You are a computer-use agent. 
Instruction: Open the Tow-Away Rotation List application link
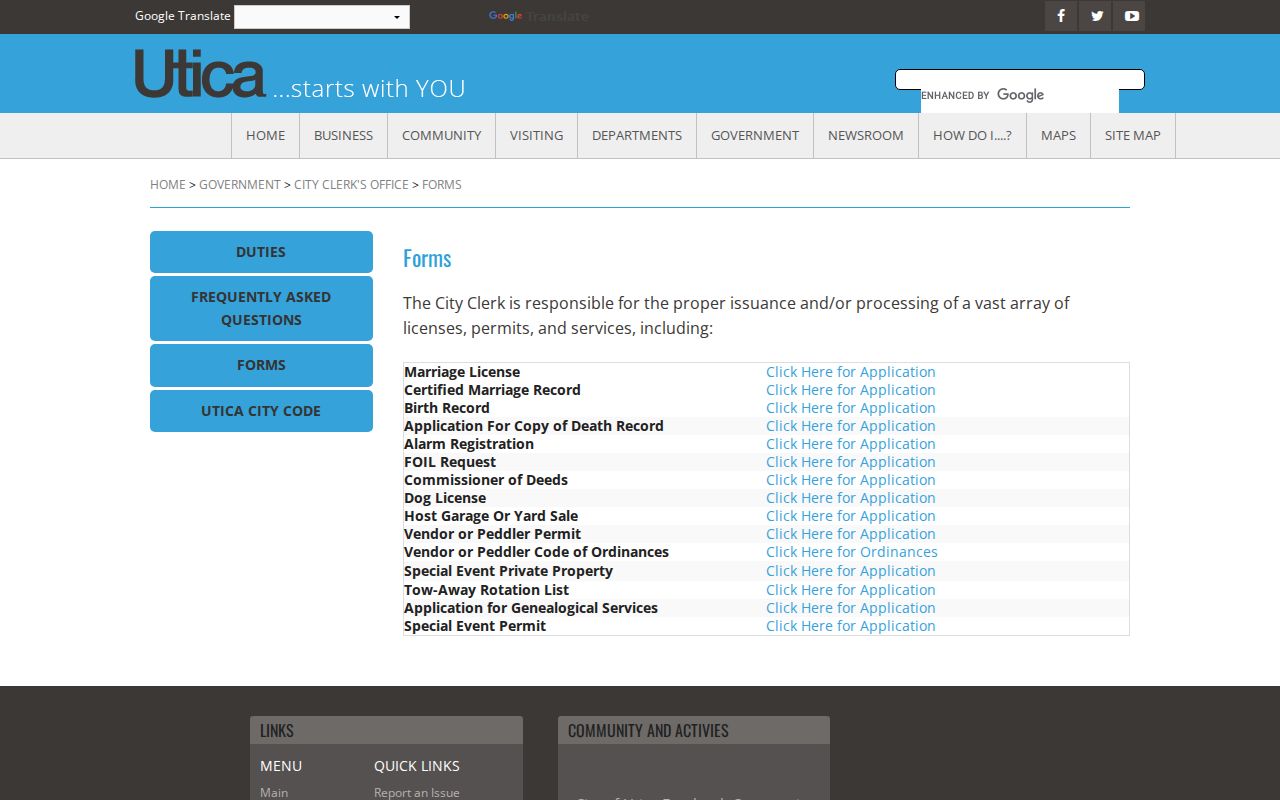pos(851,590)
